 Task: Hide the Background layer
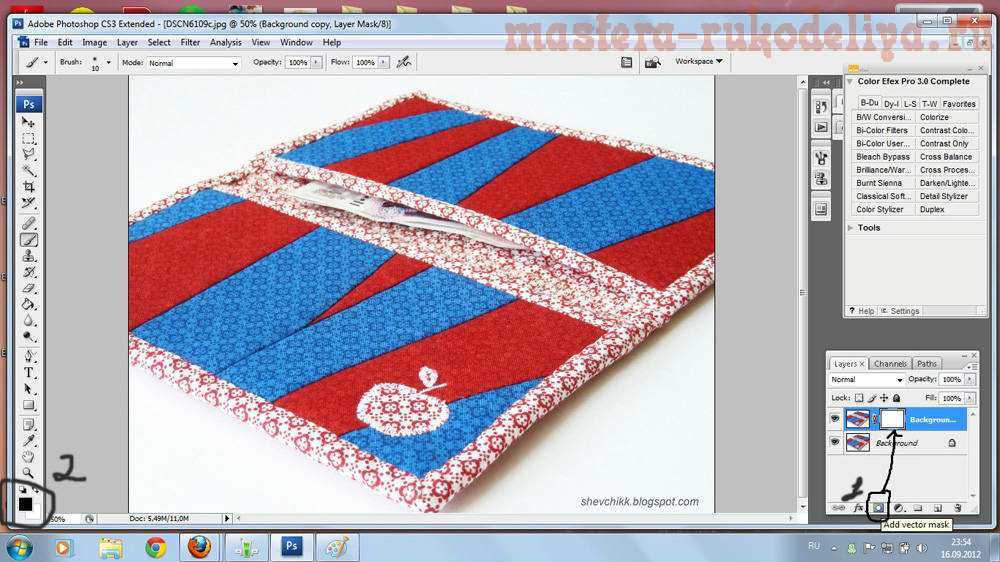coord(835,442)
